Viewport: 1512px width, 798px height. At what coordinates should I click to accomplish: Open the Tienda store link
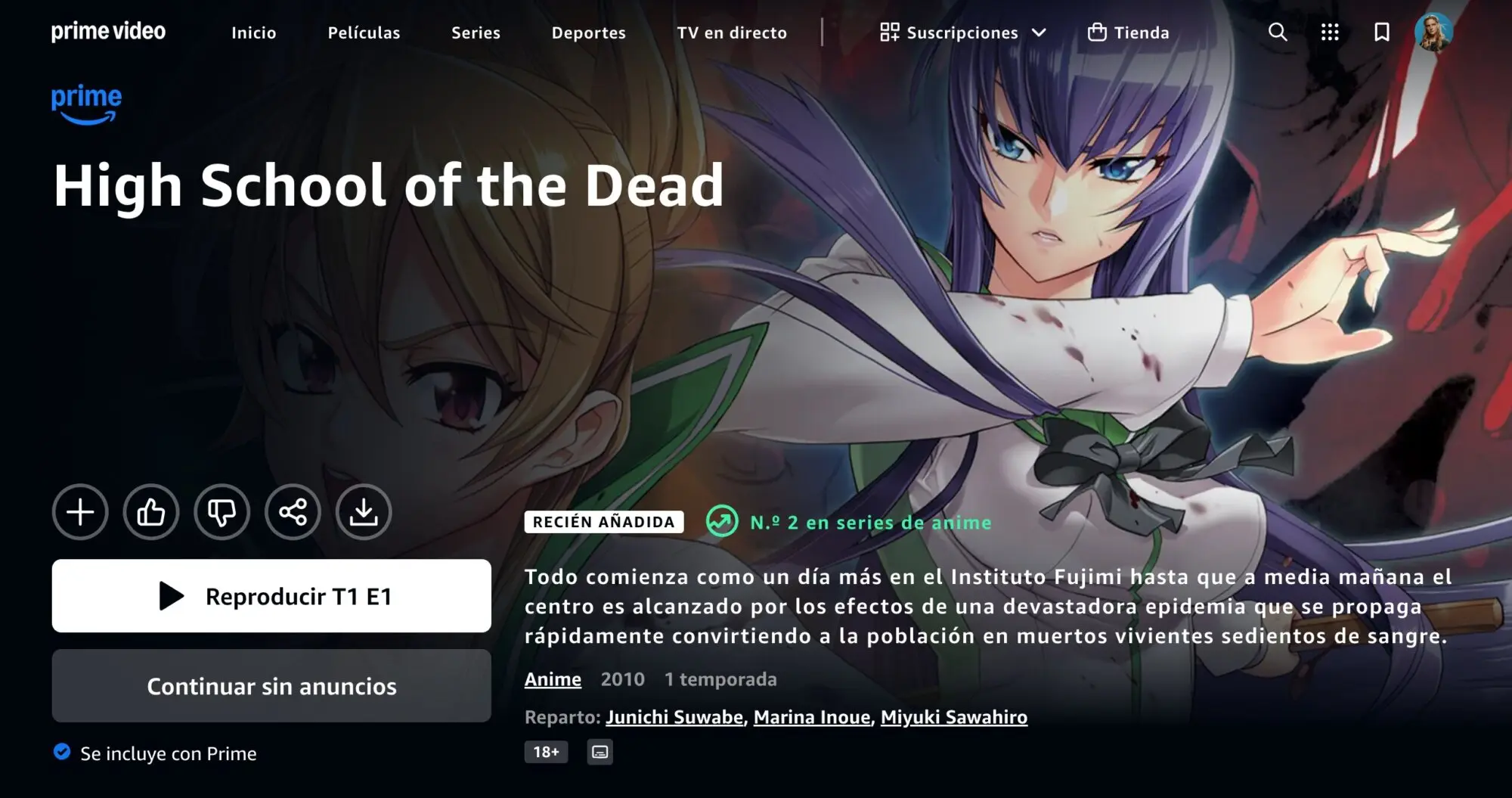coord(1128,33)
